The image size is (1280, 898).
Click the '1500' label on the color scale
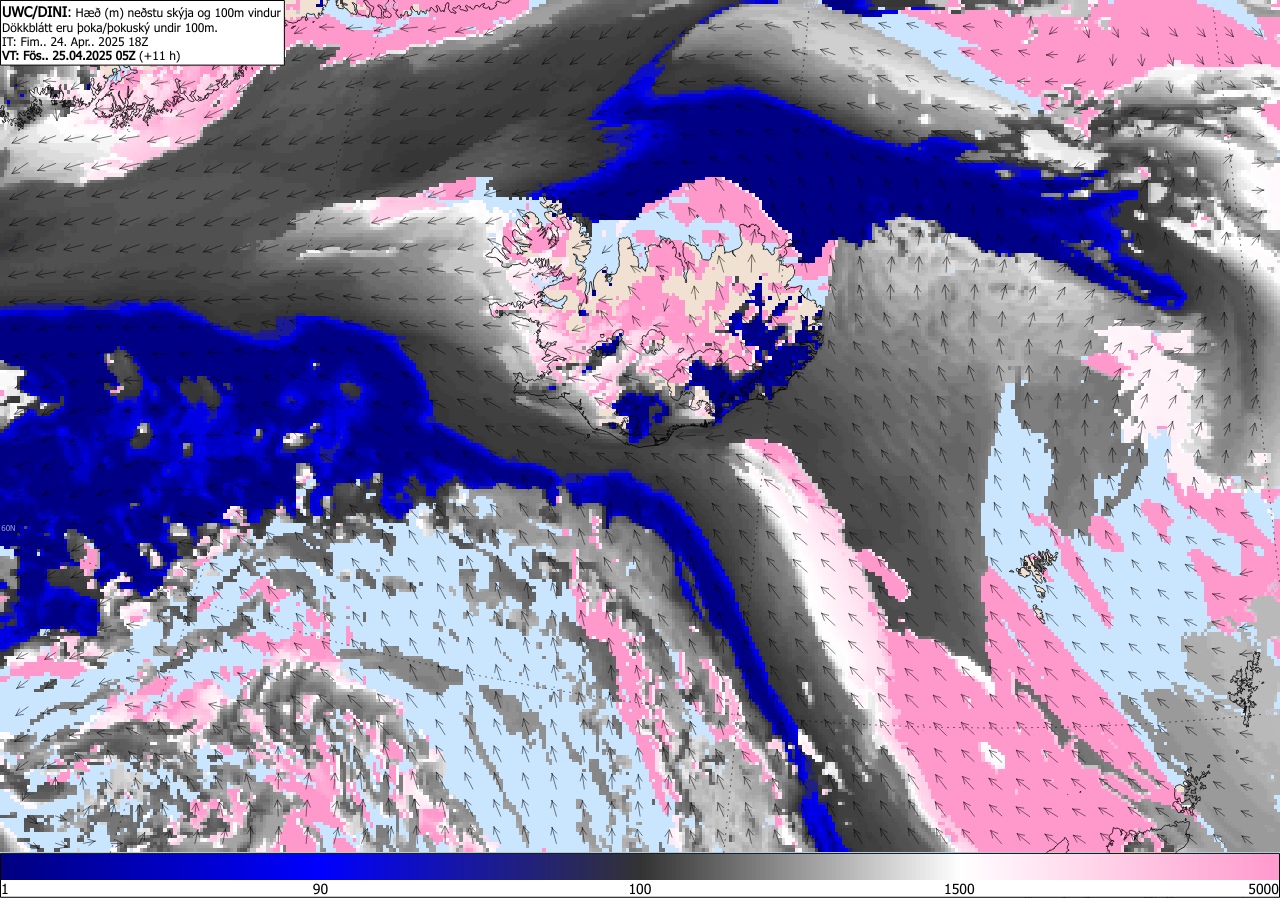961,889
